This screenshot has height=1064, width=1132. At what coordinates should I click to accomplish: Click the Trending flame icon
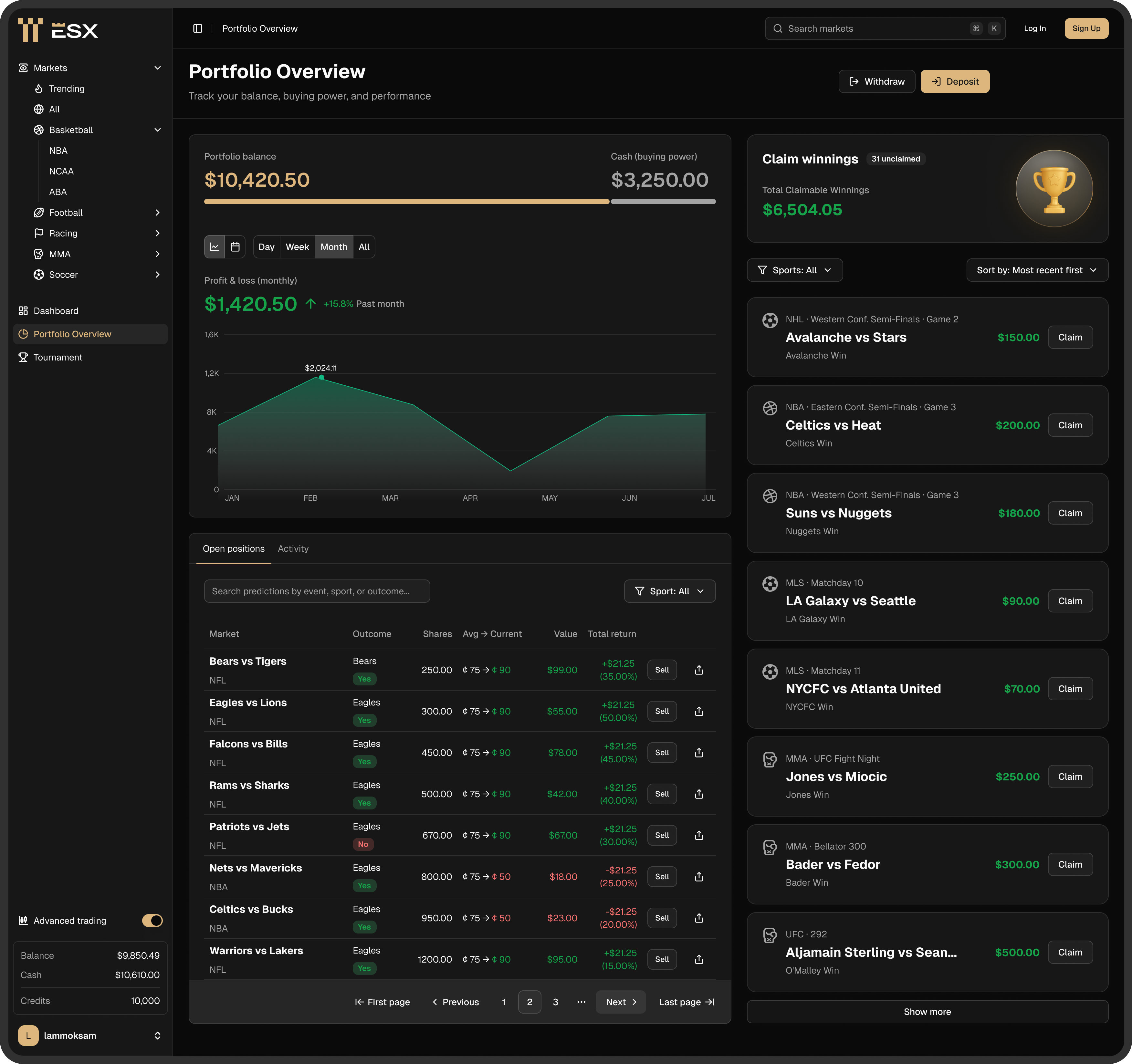point(39,89)
